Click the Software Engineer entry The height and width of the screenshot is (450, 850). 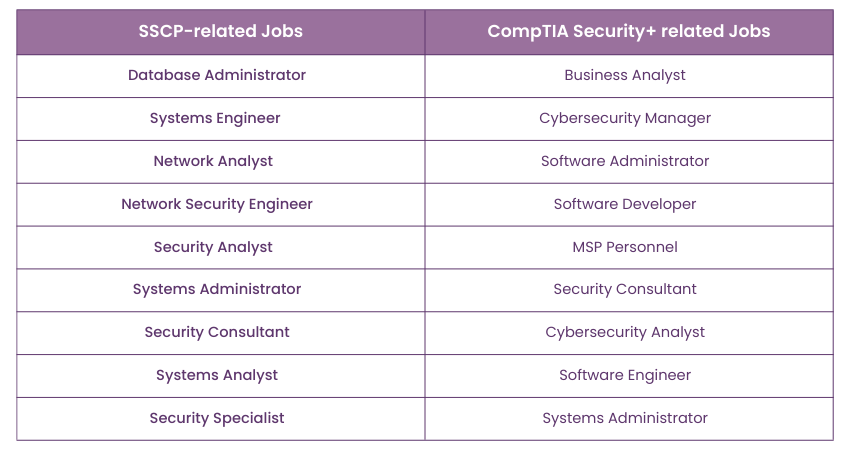625,375
